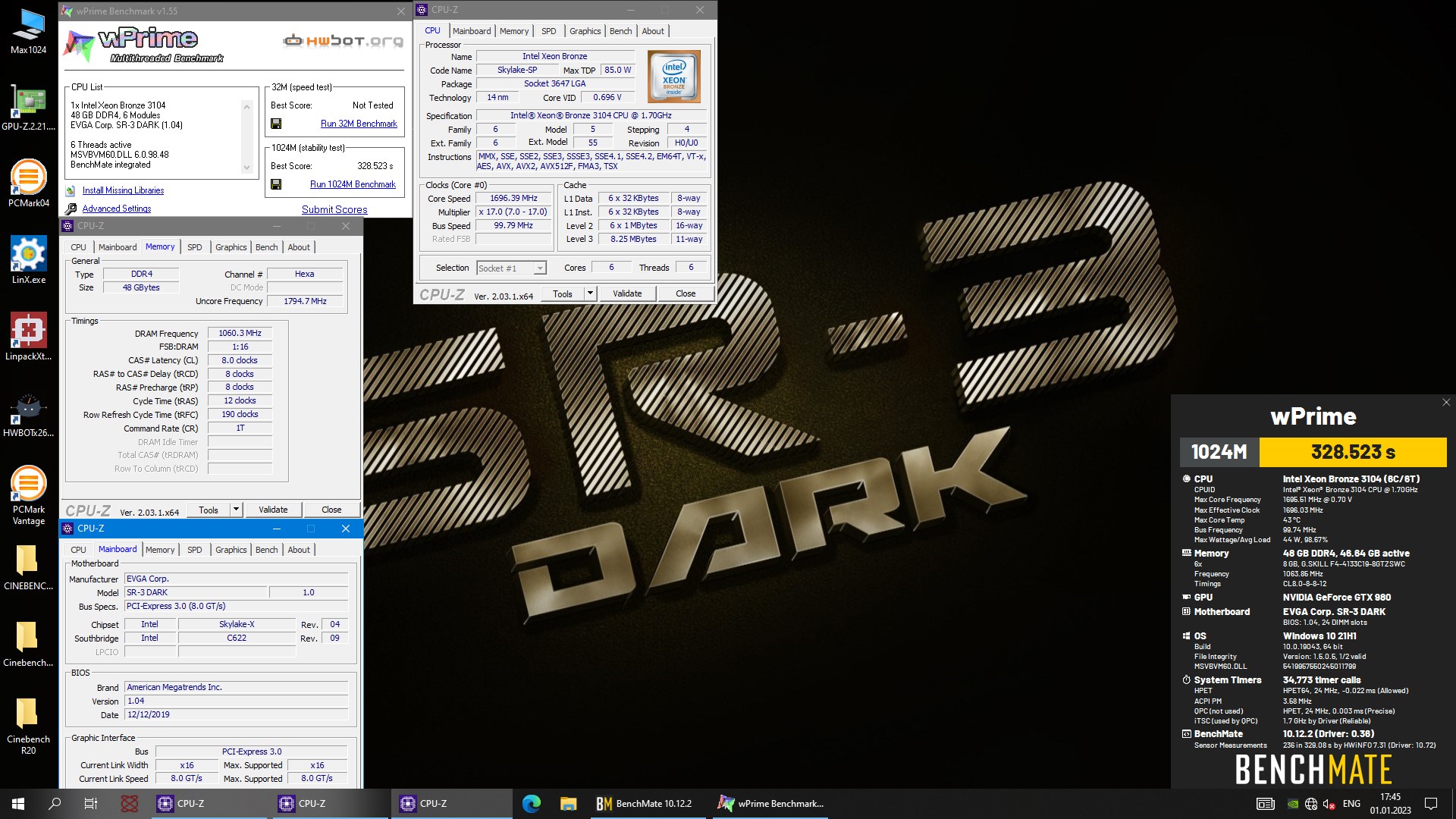Launch GPU-Z desktop icon

click(x=28, y=108)
